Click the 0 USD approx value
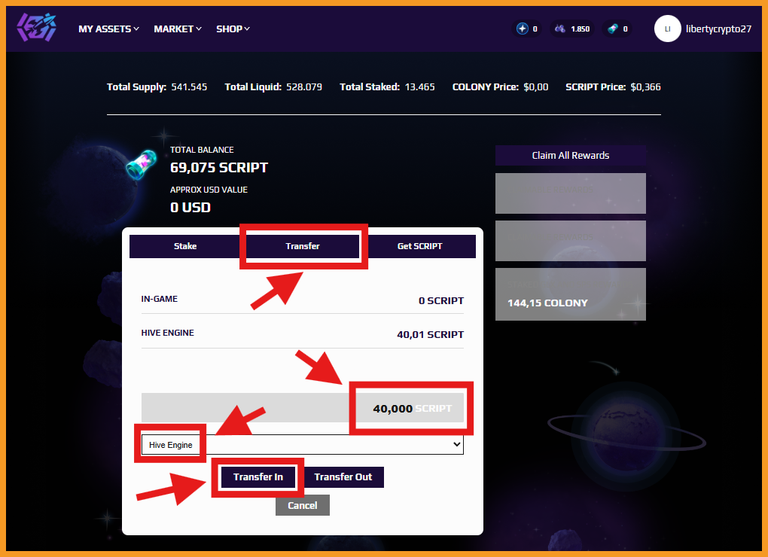The height and width of the screenshot is (557, 768). pos(190,207)
